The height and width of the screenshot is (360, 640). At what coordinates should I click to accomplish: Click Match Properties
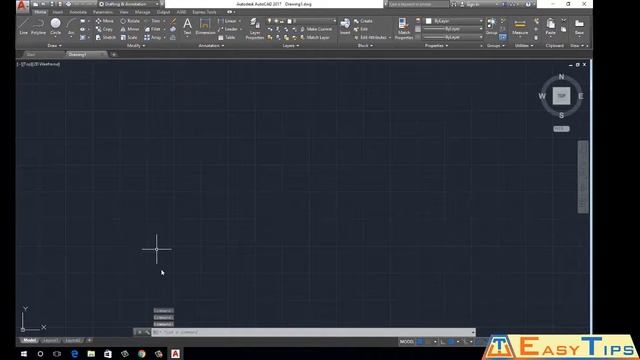click(404, 29)
